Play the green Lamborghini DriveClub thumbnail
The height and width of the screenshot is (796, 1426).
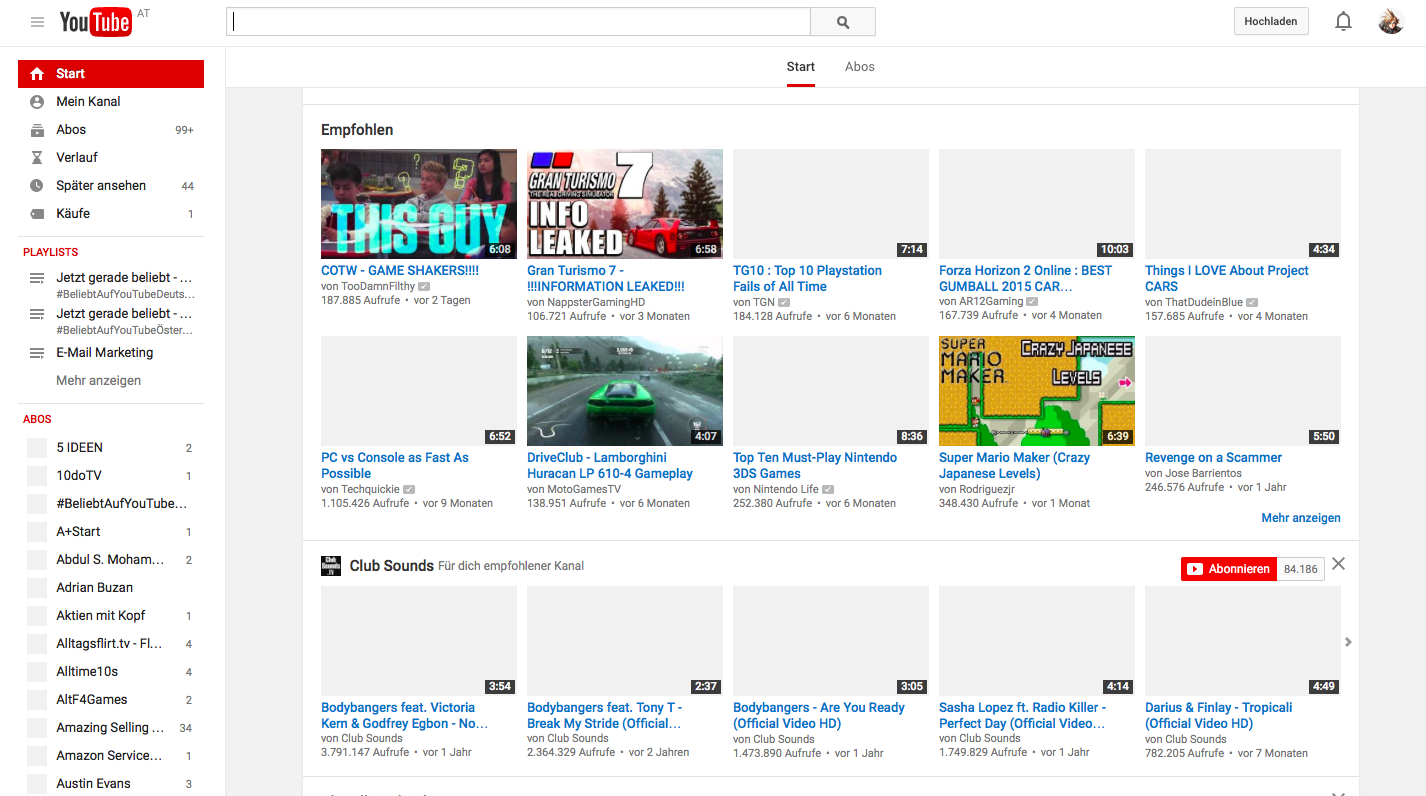(625, 391)
